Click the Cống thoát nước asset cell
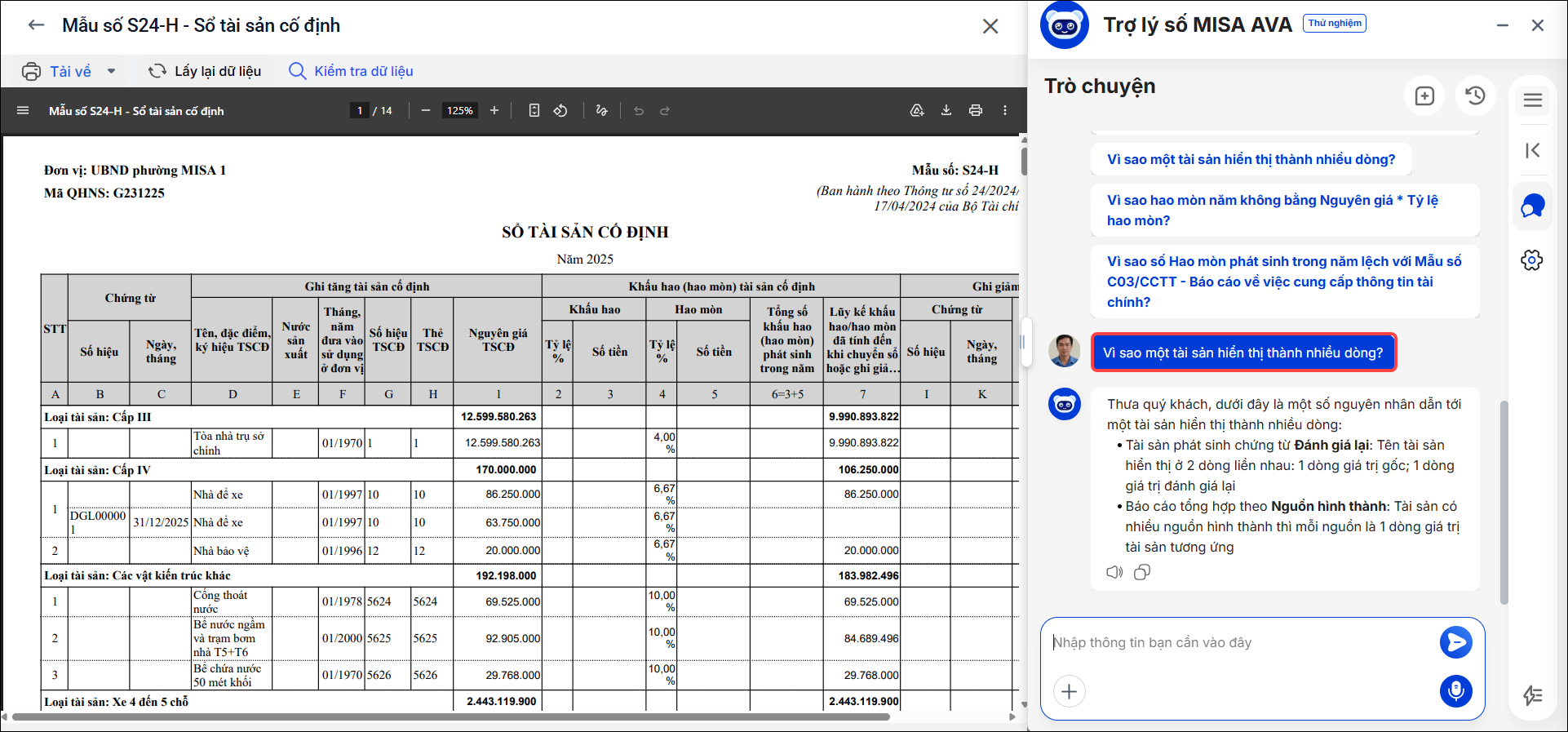Viewport: 1568px width, 732px height. (x=231, y=601)
